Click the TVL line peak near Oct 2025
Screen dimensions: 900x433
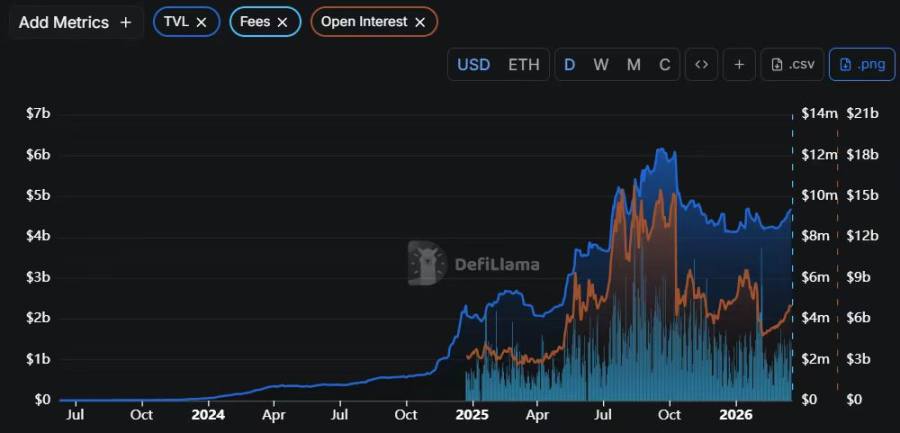click(659, 149)
